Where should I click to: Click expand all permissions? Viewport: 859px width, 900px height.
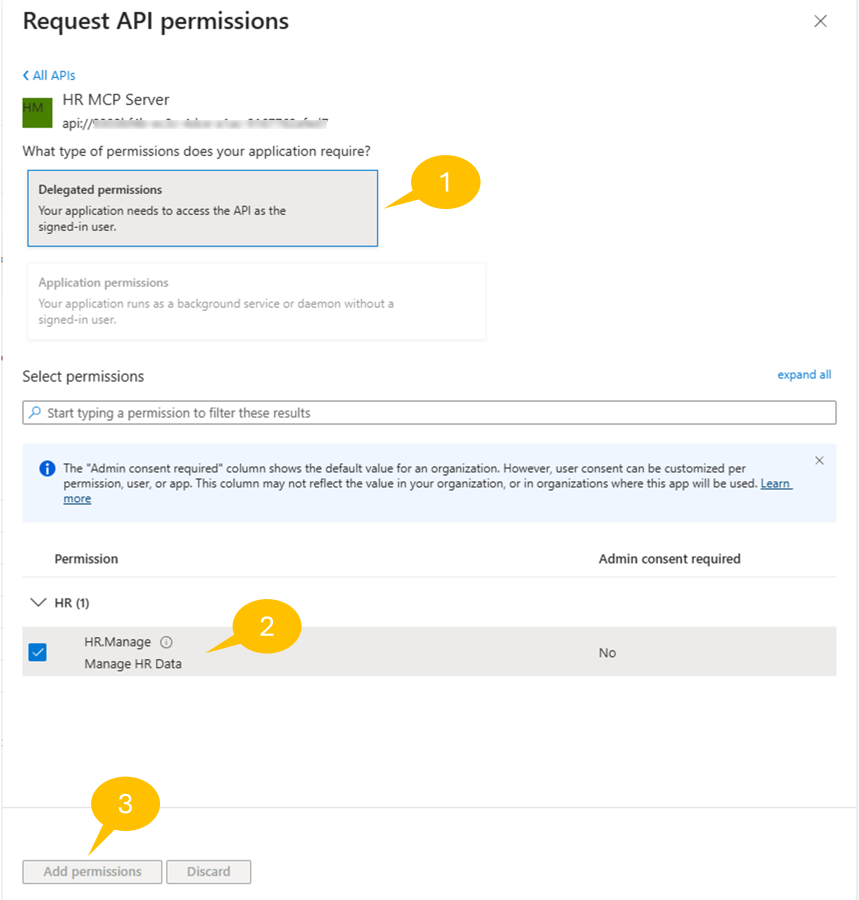[x=804, y=374]
